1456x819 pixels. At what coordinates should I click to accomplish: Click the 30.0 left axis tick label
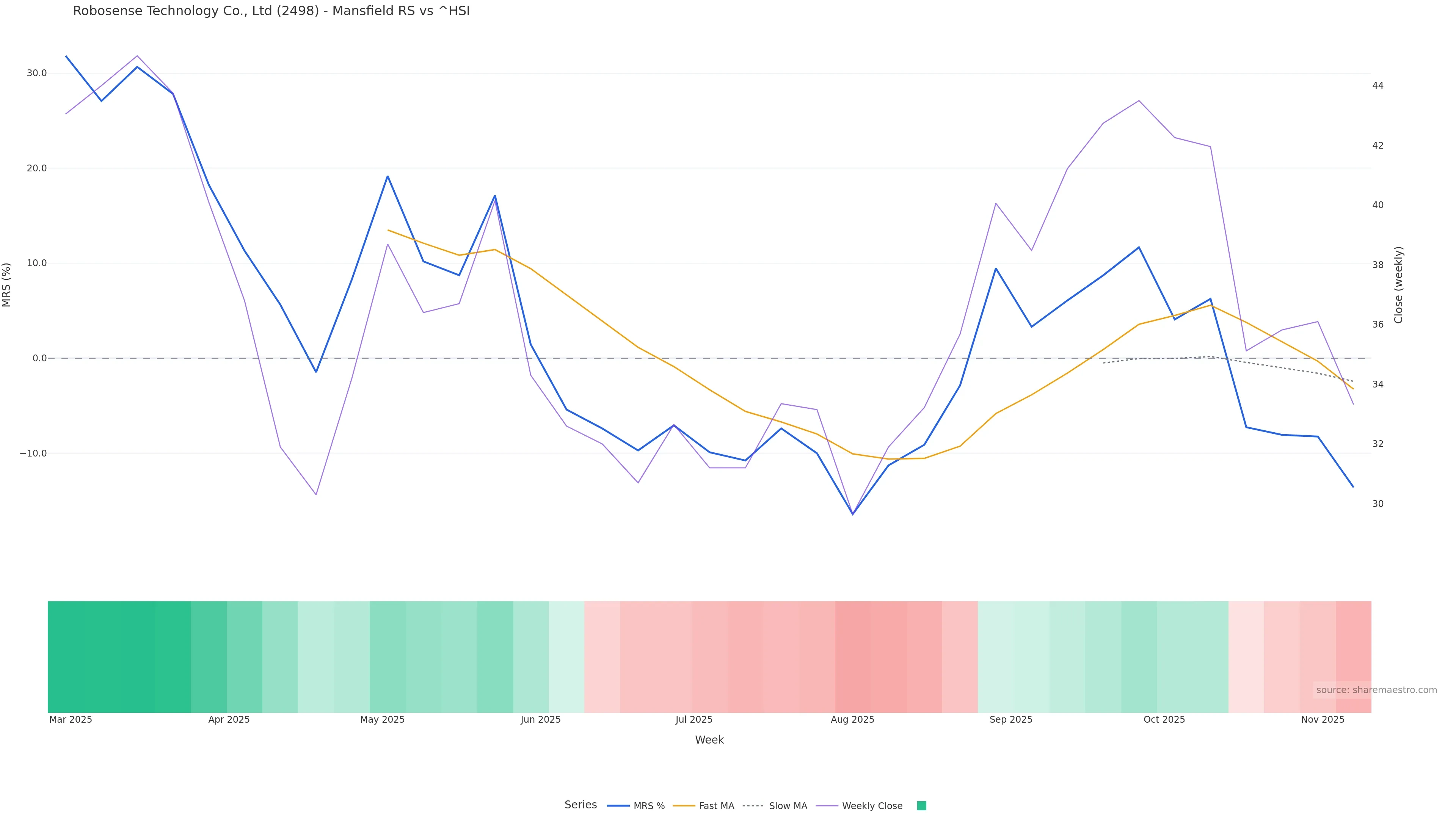point(37,74)
